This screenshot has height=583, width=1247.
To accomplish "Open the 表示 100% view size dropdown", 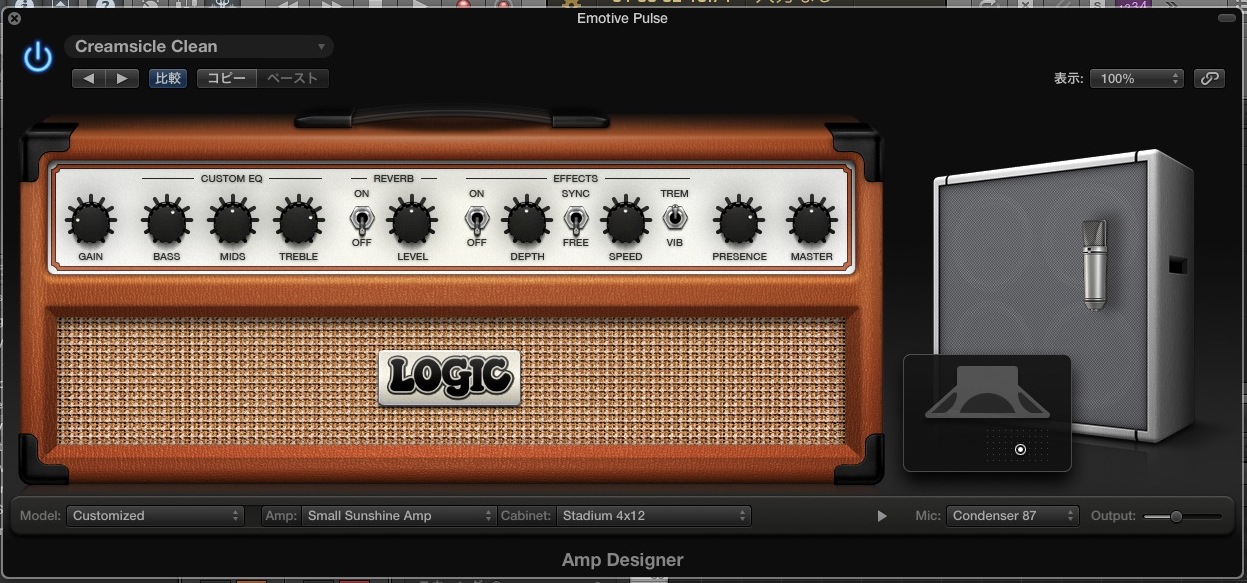I will (1137, 78).
